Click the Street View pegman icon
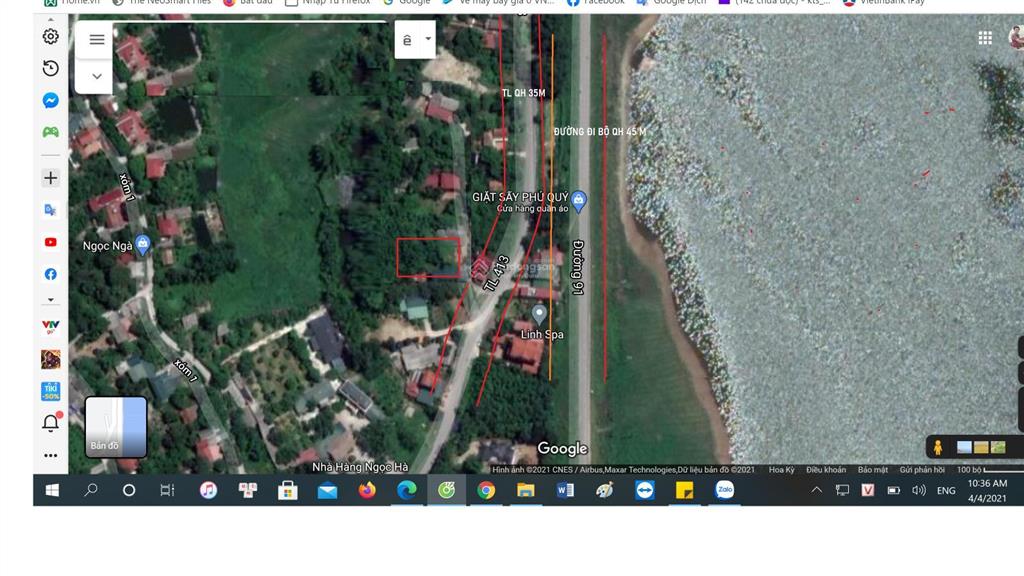The image size is (1024, 576). pos(938,447)
